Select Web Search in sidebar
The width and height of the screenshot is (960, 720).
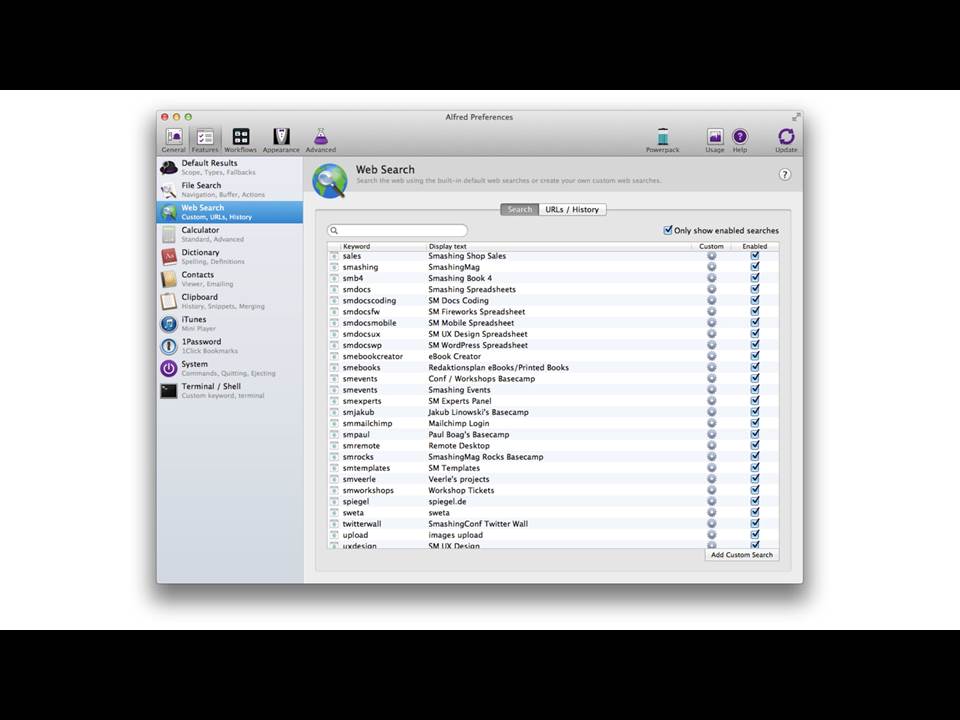(230, 212)
